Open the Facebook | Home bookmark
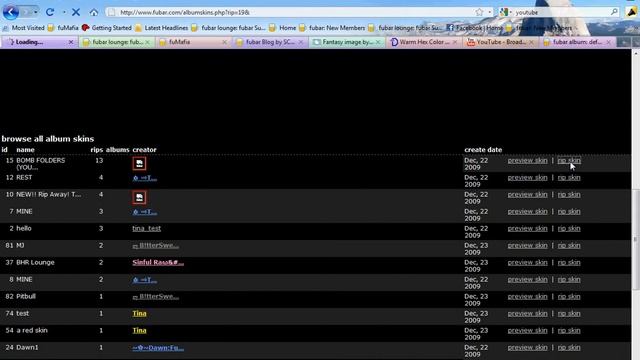Screen dimensions: 640x360 click(475, 28)
